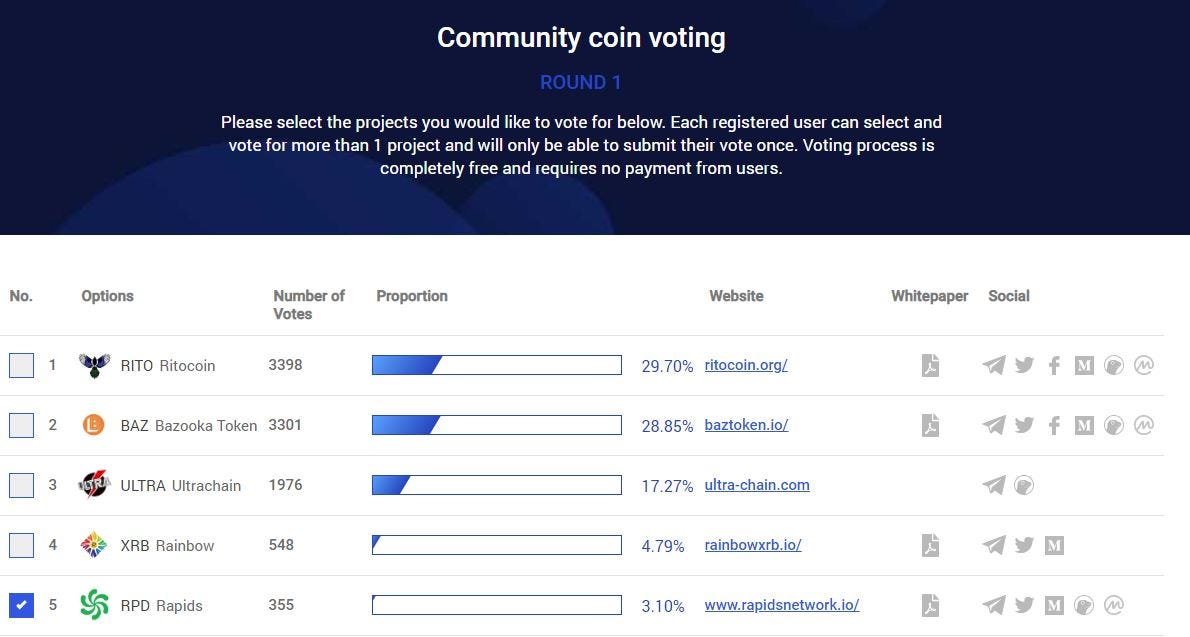Follow the www.rapidsnetwork.io link
Image resolution: width=1190 pixels, height=637 pixels.
781,605
